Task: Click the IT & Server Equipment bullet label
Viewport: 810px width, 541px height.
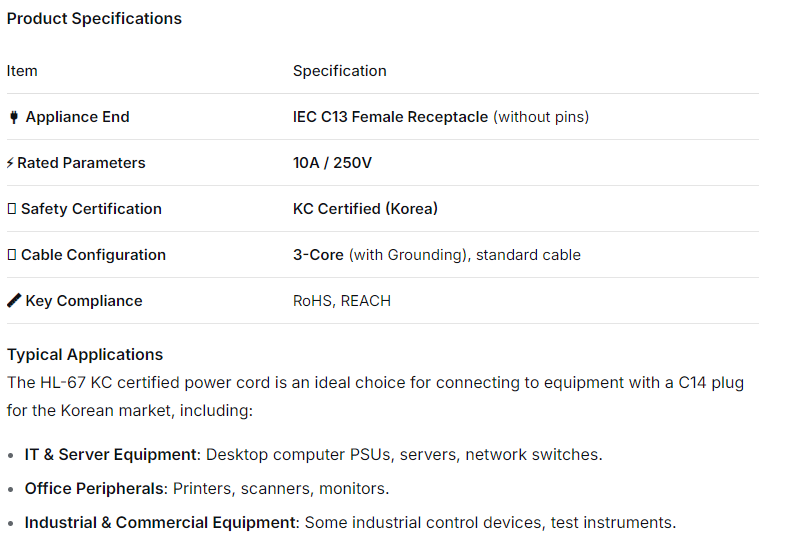Action: pos(111,455)
